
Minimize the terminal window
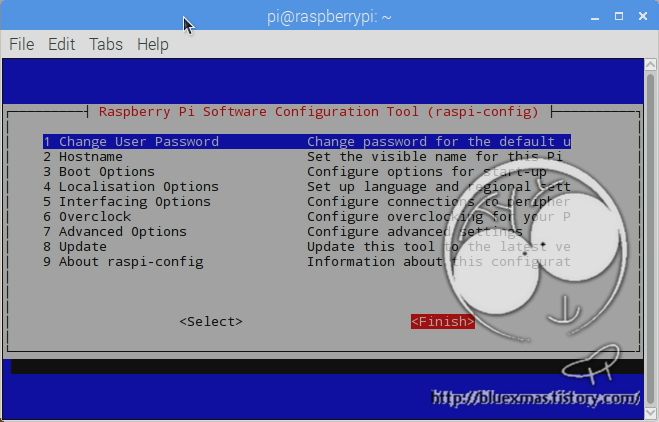pos(595,17)
